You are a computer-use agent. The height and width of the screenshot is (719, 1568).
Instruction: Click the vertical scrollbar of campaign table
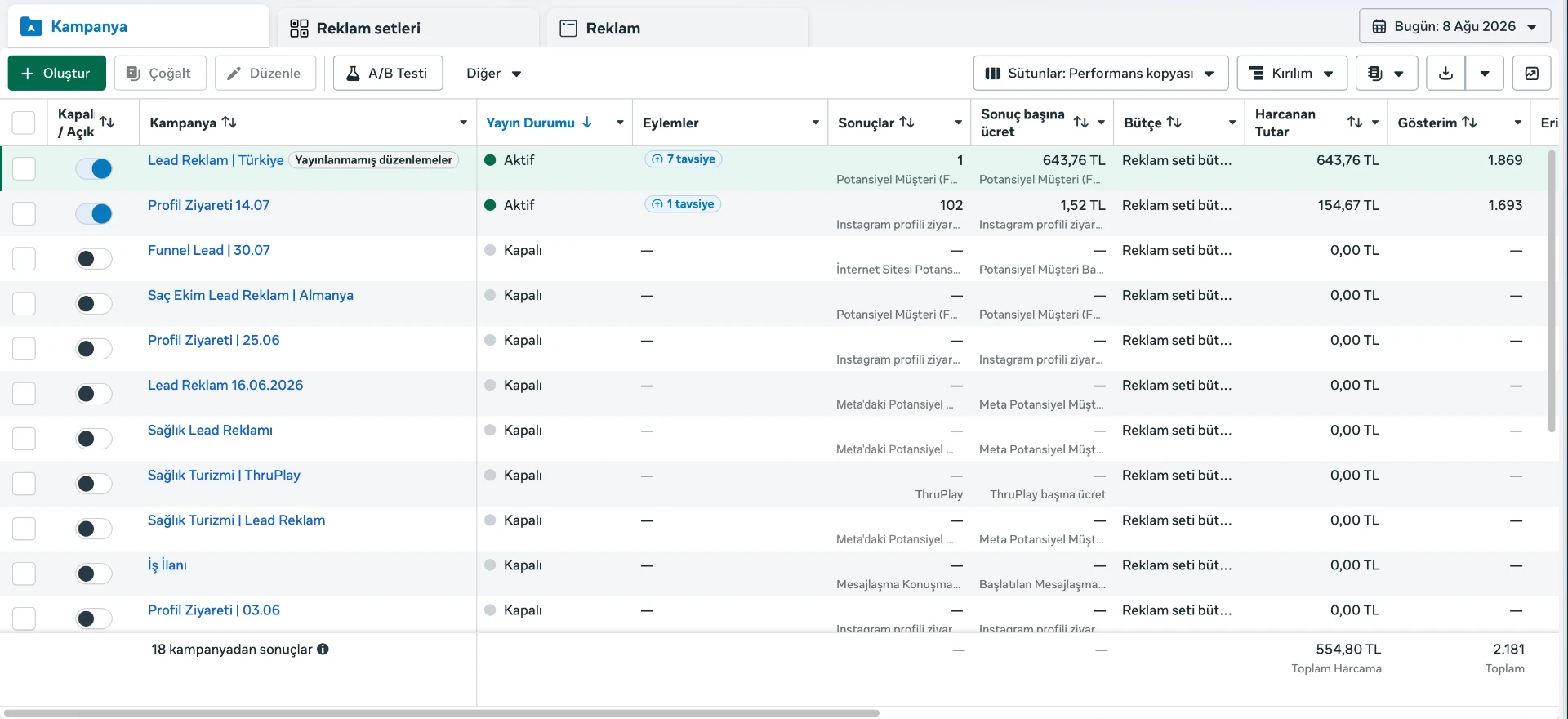1552,290
